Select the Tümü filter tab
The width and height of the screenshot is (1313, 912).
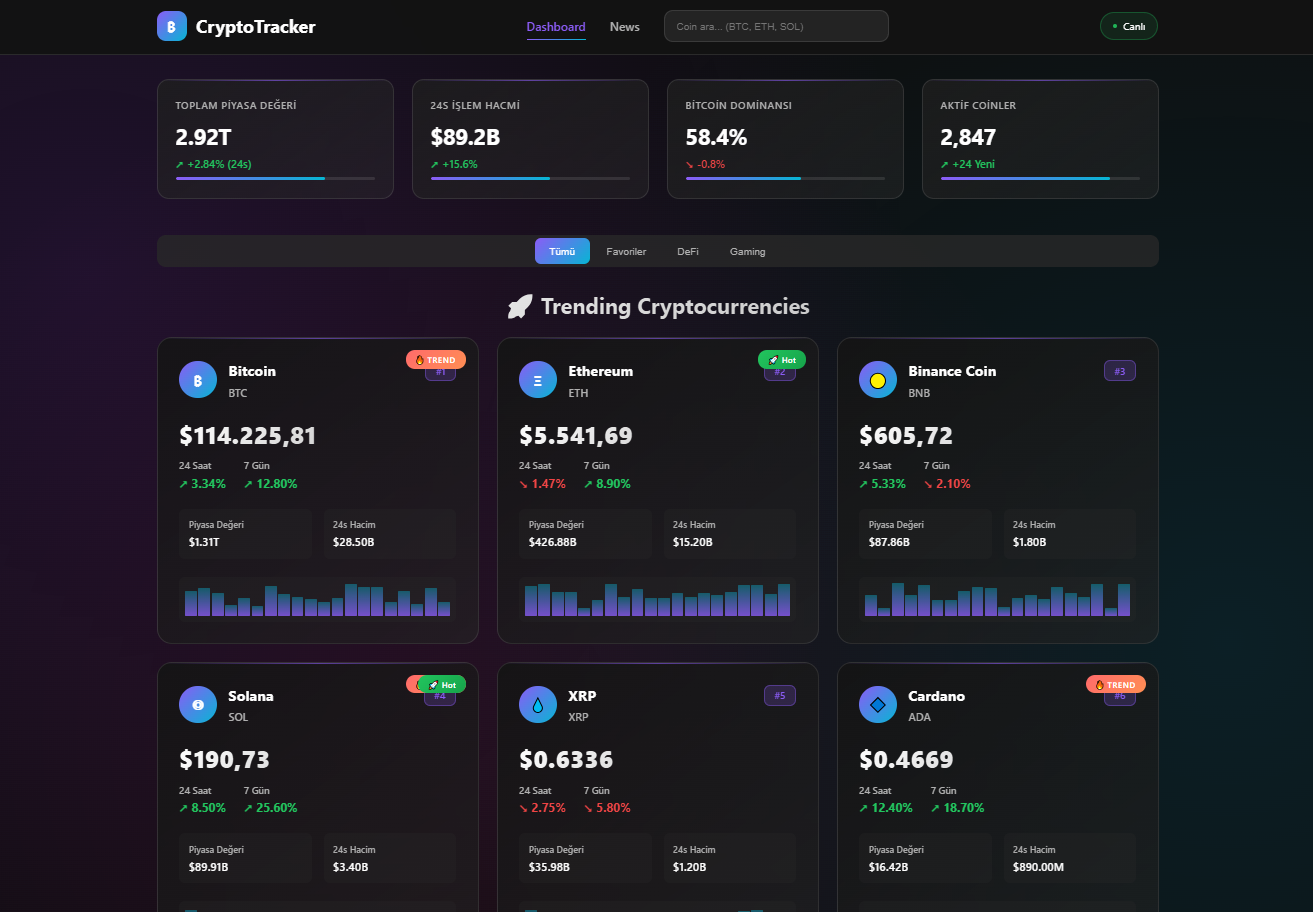point(562,251)
